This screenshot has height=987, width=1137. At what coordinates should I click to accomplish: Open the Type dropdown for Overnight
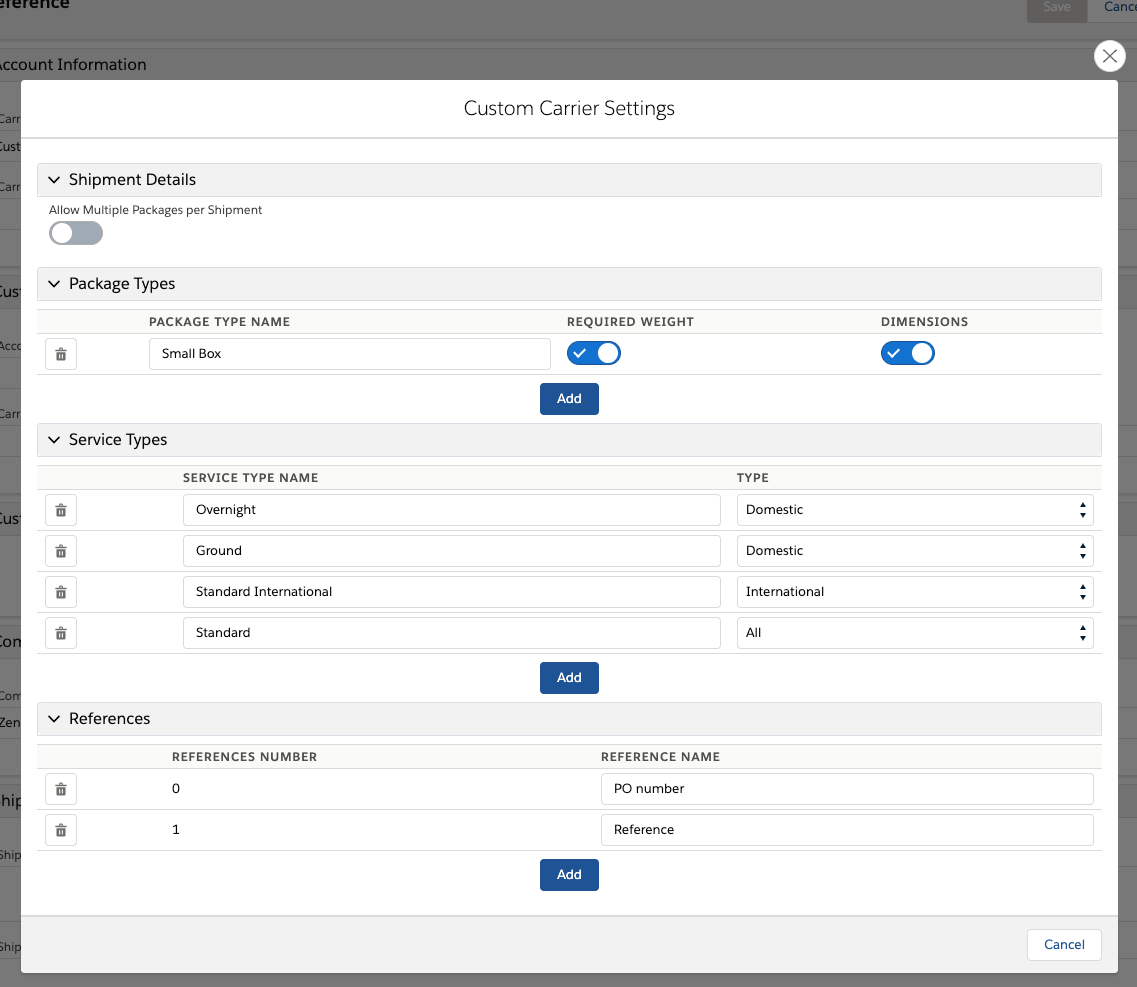(x=915, y=510)
